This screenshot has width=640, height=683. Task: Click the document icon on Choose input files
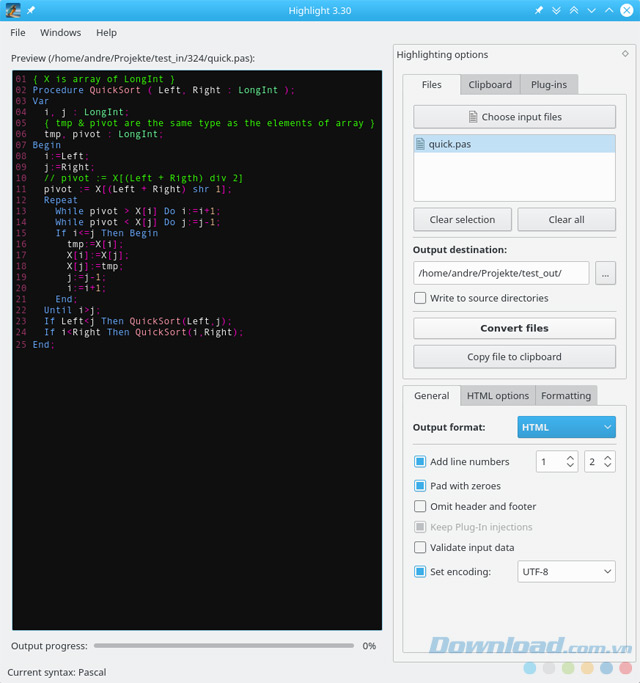pyautogui.click(x=472, y=117)
